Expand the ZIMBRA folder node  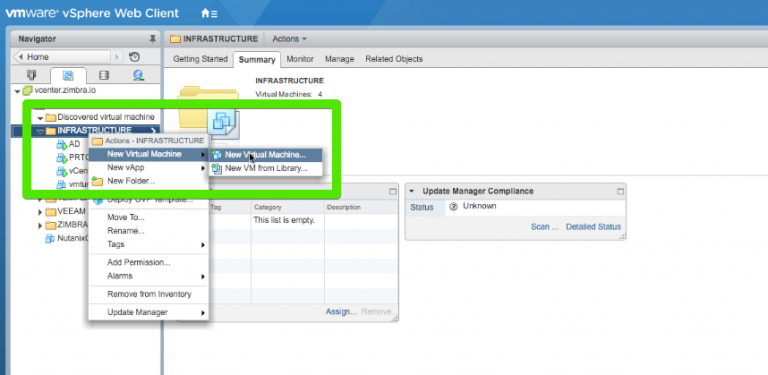click(40, 226)
